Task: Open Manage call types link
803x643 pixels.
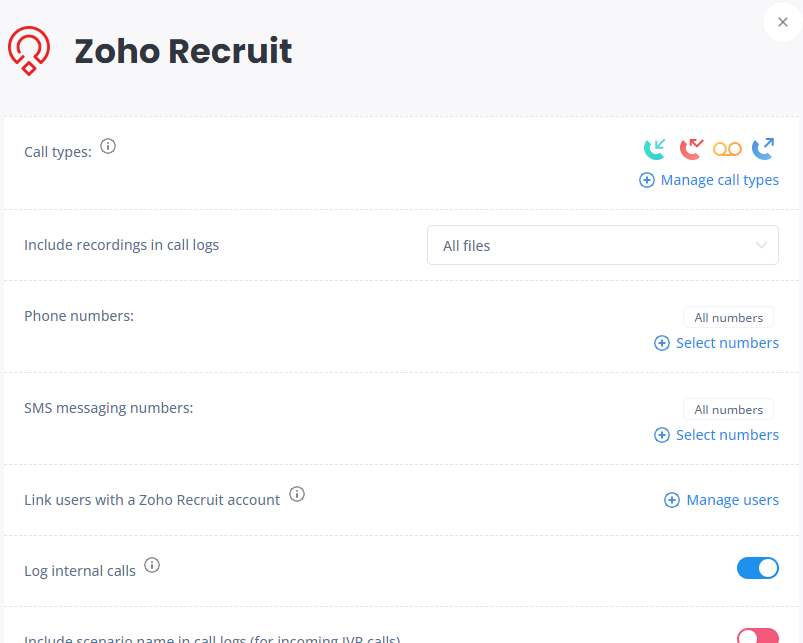Action: click(709, 180)
